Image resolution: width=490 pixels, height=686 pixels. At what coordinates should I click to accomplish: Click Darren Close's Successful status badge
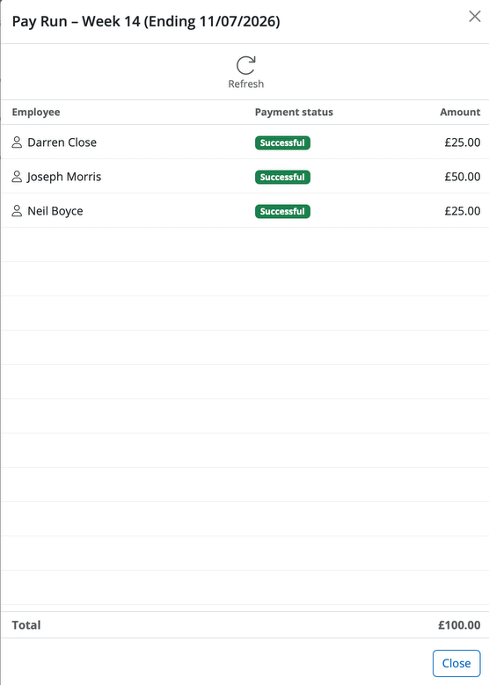click(283, 143)
